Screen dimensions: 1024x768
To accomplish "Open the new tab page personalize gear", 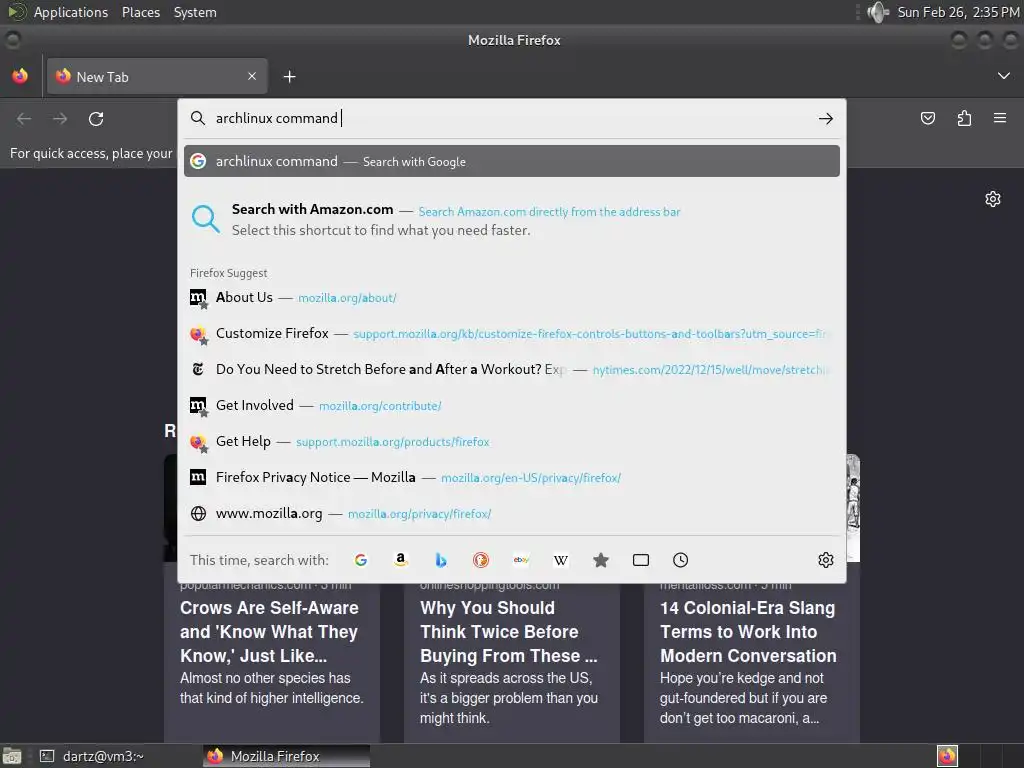I will pyautogui.click(x=993, y=199).
